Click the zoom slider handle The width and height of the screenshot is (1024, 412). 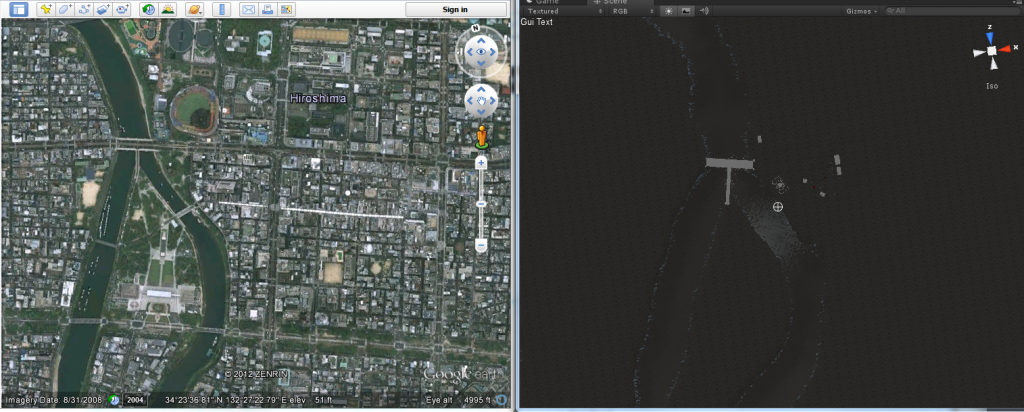481,204
